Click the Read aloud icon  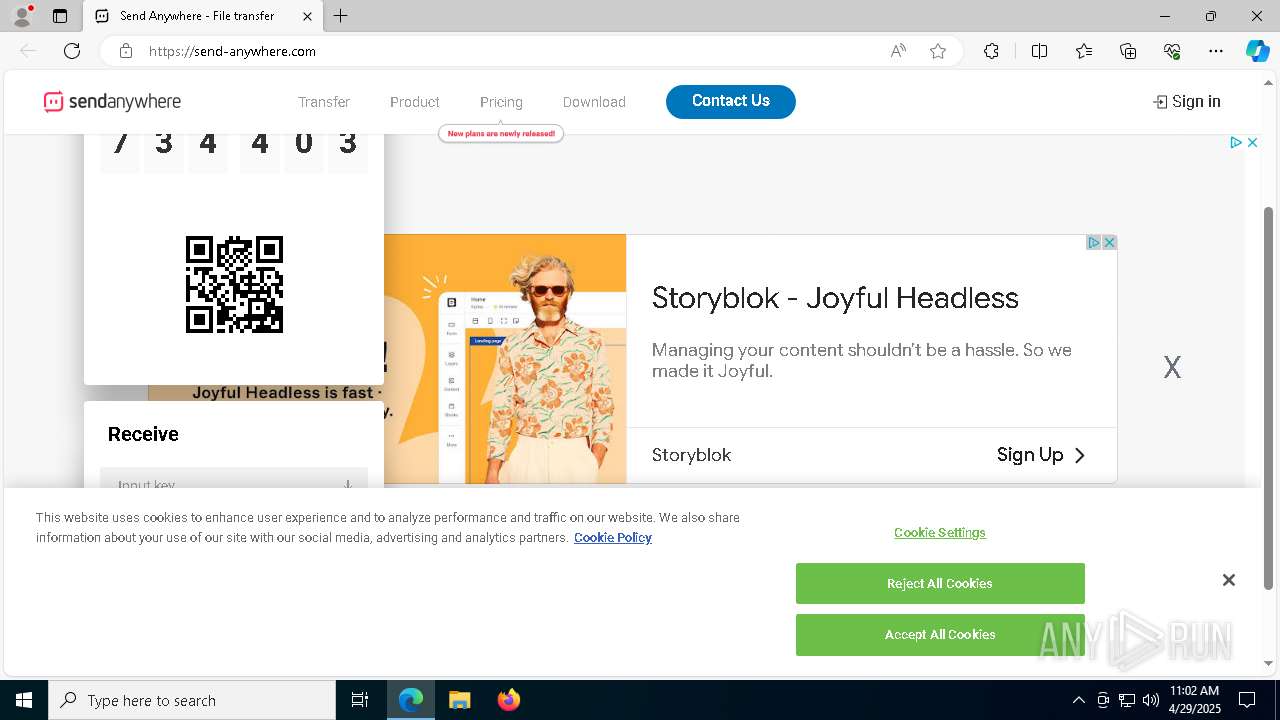tap(898, 51)
